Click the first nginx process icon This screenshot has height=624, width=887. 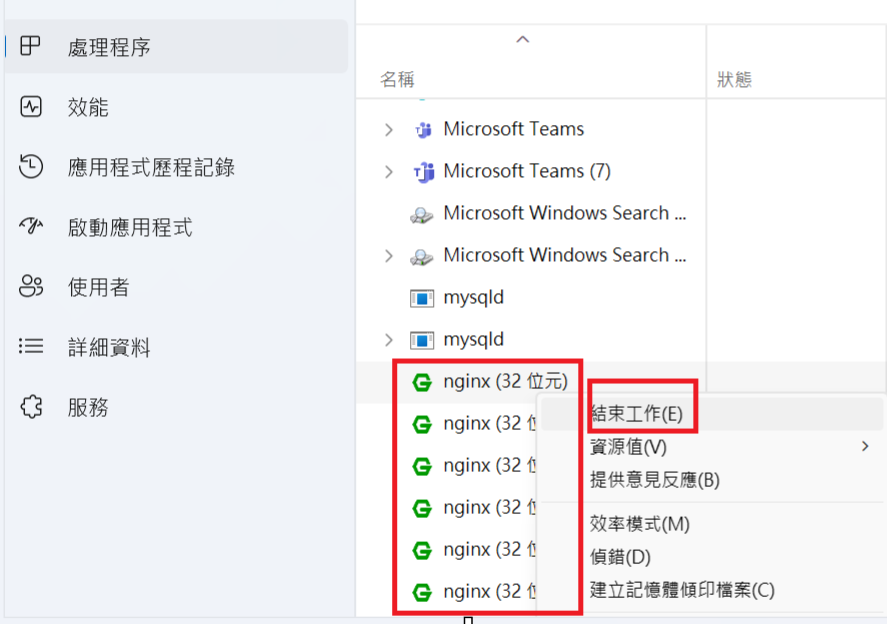point(422,381)
